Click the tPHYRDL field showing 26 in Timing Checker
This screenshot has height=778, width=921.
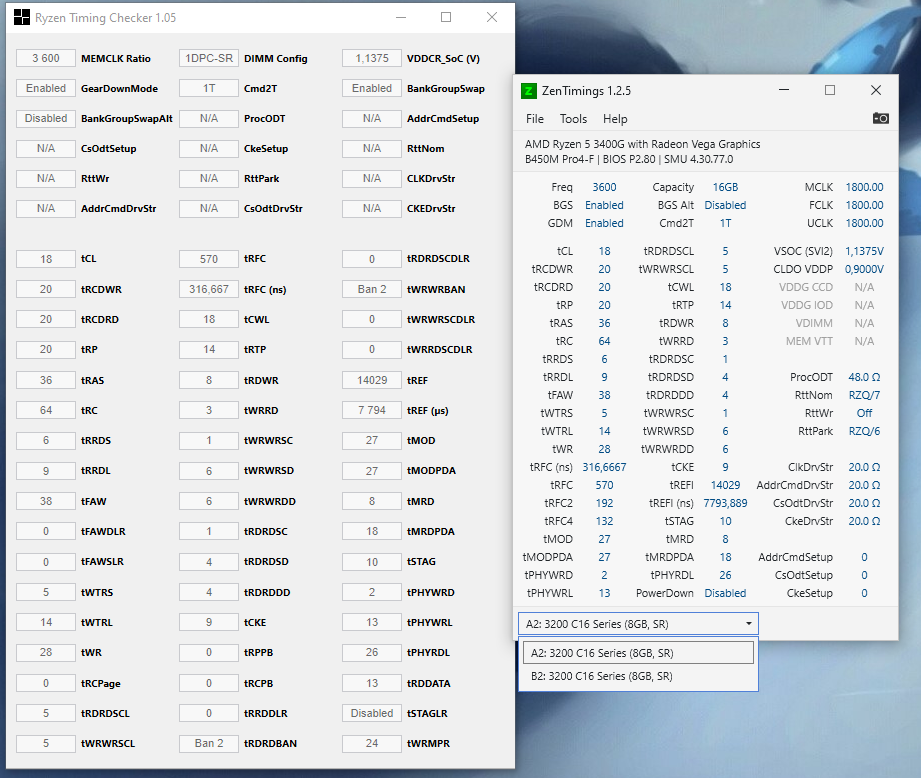click(x=372, y=652)
